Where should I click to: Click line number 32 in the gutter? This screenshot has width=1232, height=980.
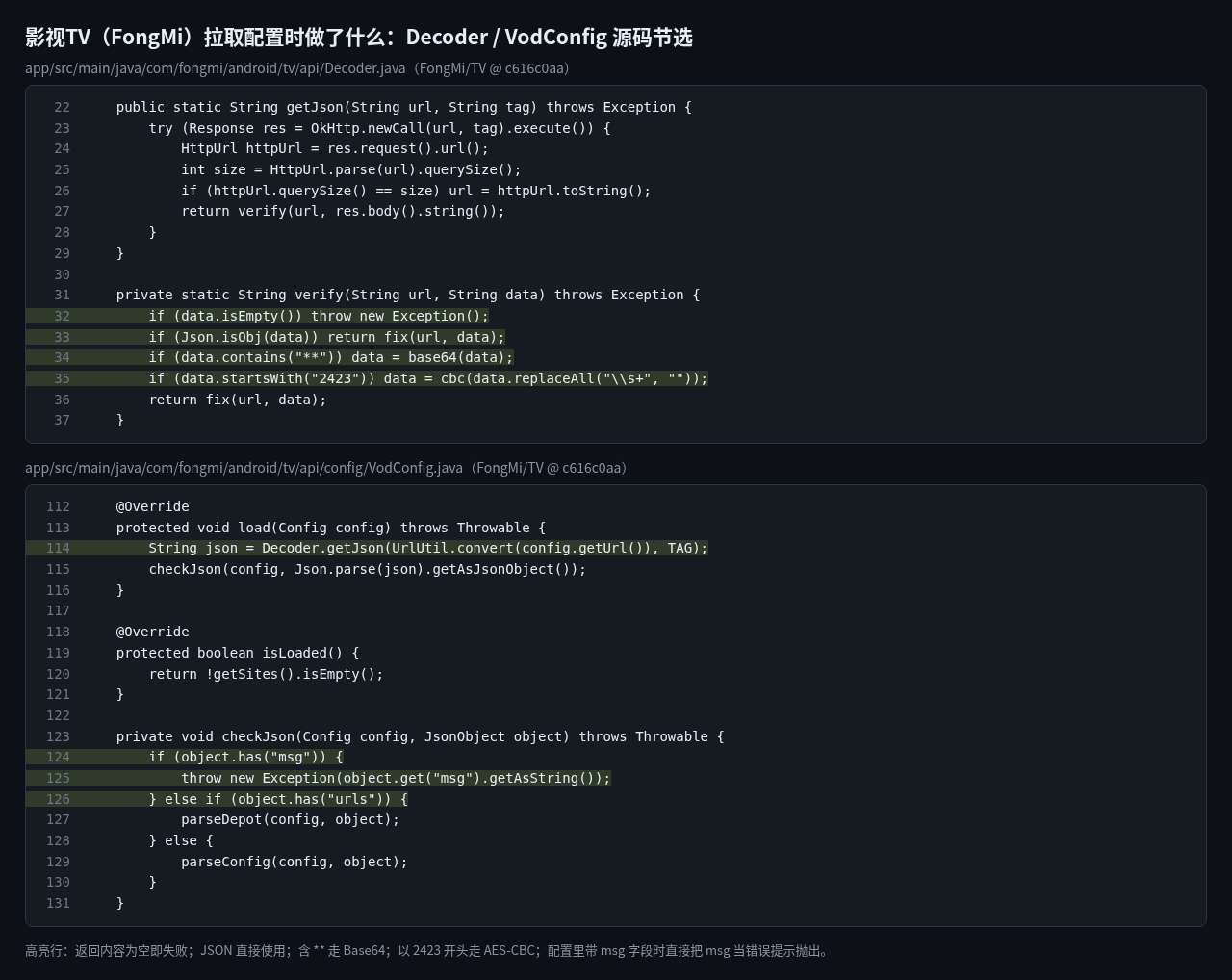click(x=62, y=316)
